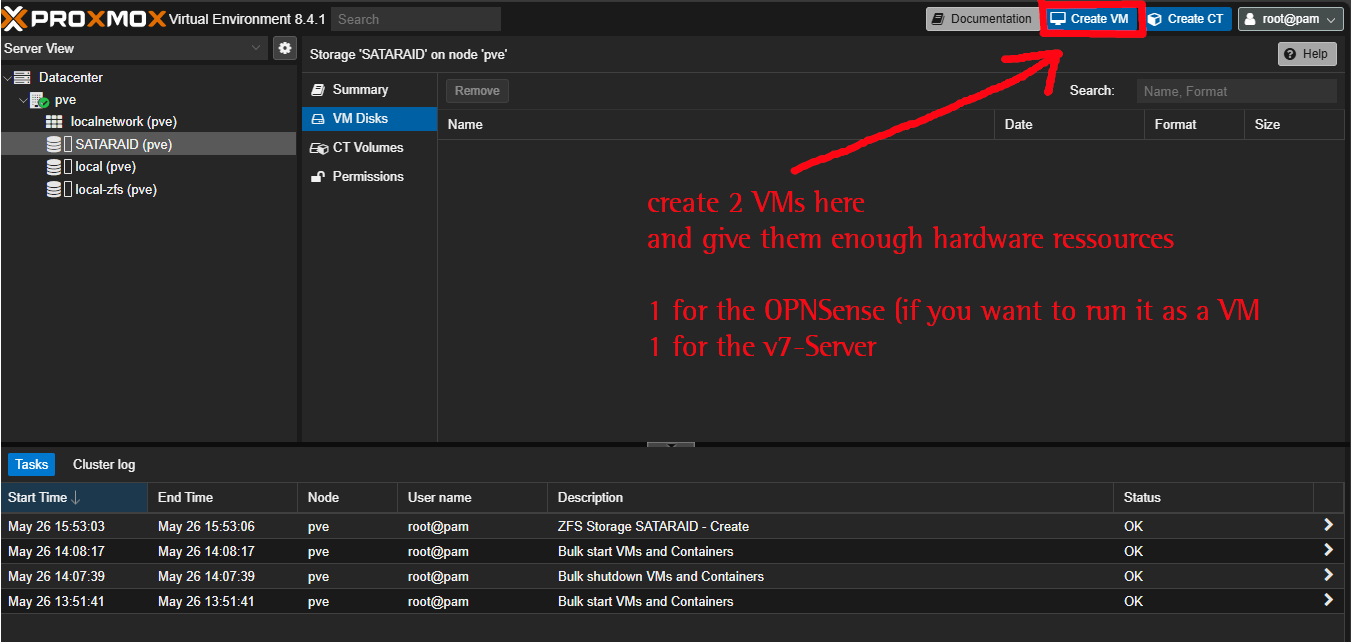Focus the Name, Format search field
Image resolution: width=1351 pixels, height=642 pixels.
coord(1236,91)
